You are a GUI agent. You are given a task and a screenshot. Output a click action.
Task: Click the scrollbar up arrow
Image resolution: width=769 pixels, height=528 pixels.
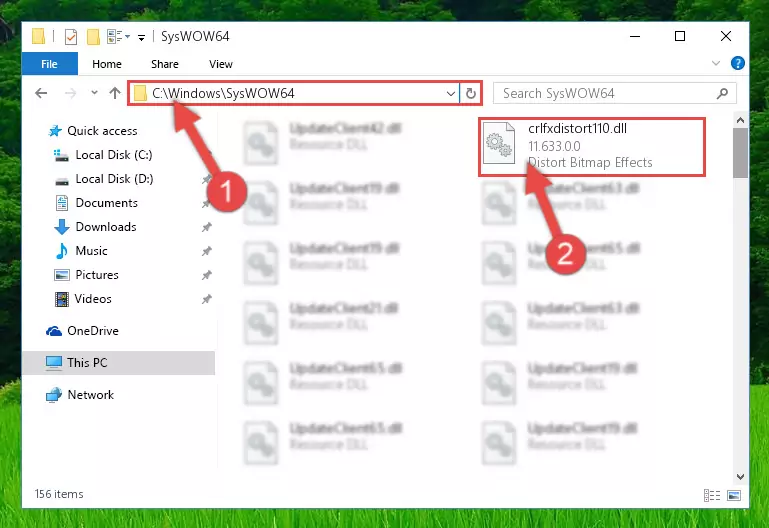[x=741, y=120]
